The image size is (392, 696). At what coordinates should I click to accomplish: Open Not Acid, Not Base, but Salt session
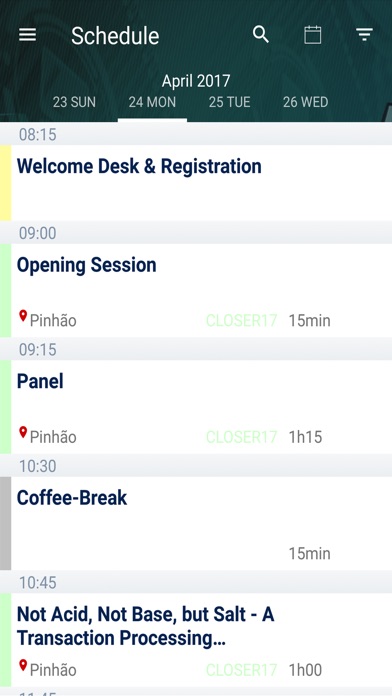(x=196, y=640)
